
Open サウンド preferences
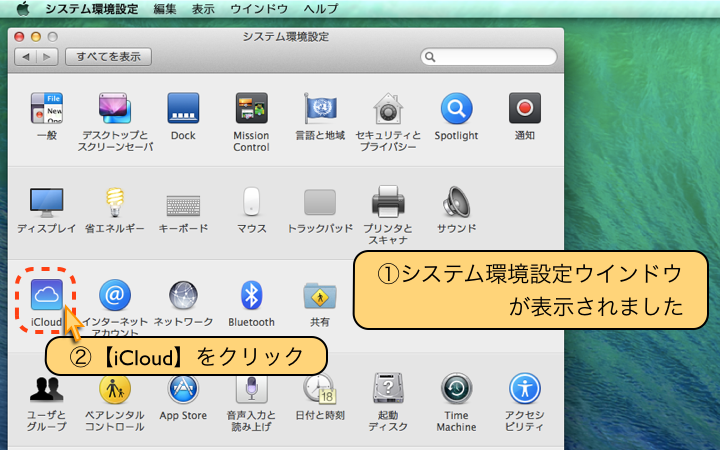pyautogui.click(x=456, y=202)
